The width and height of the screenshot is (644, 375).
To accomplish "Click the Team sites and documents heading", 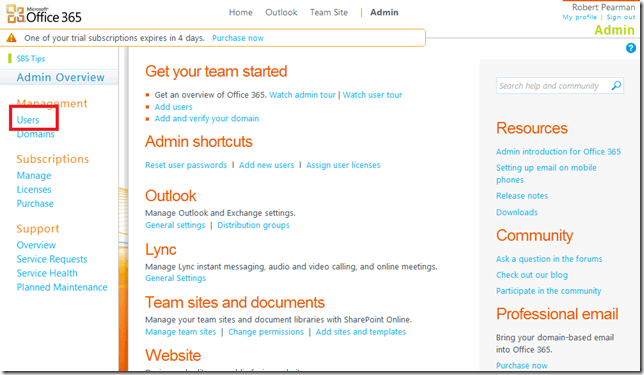I will (235, 303).
